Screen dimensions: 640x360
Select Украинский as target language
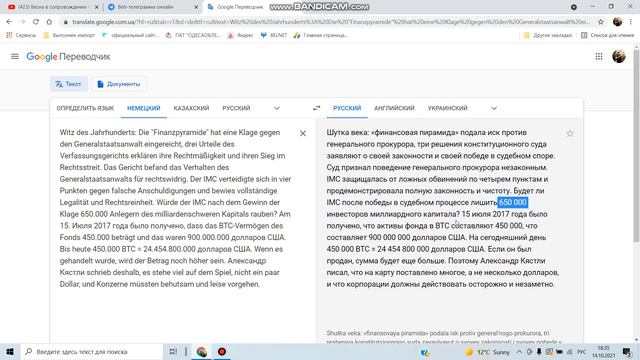447,108
